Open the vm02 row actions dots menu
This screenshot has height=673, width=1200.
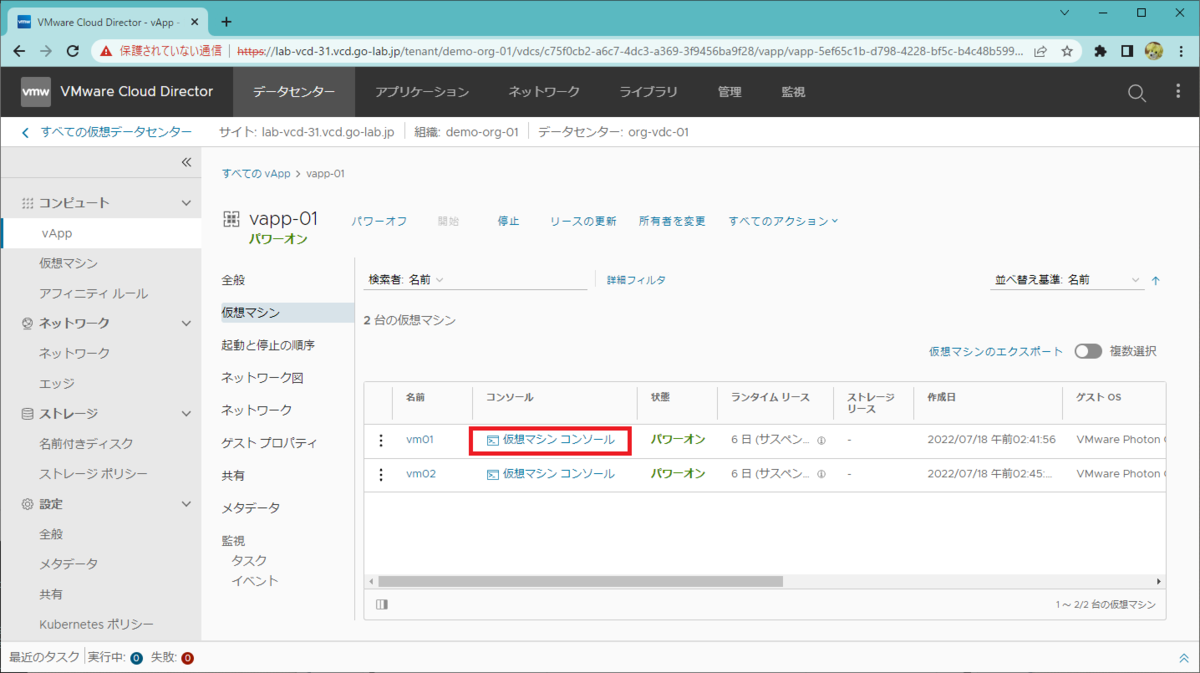click(x=381, y=474)
